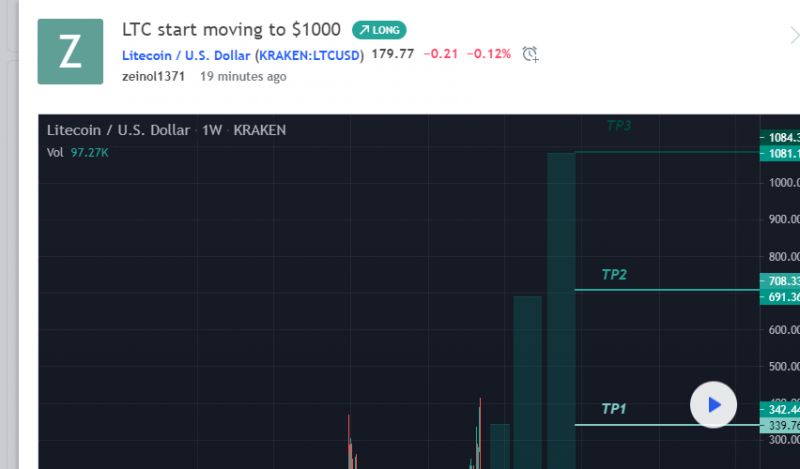
Task: Click the alarm clock add-alert icon
Action: coord(531,54)
